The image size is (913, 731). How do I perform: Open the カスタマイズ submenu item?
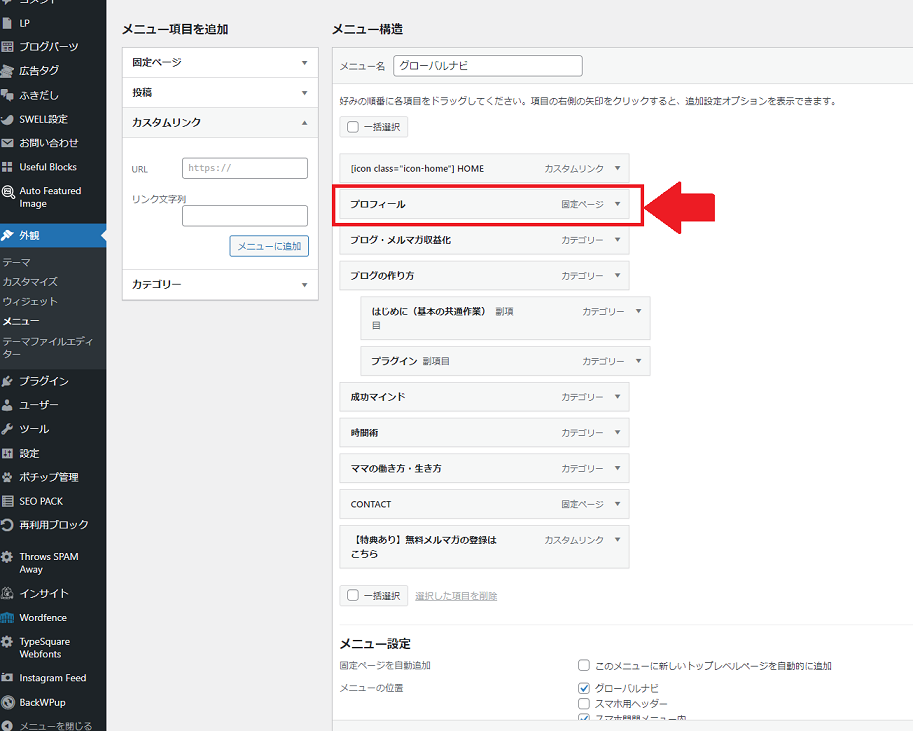click(x=30, y=282)
